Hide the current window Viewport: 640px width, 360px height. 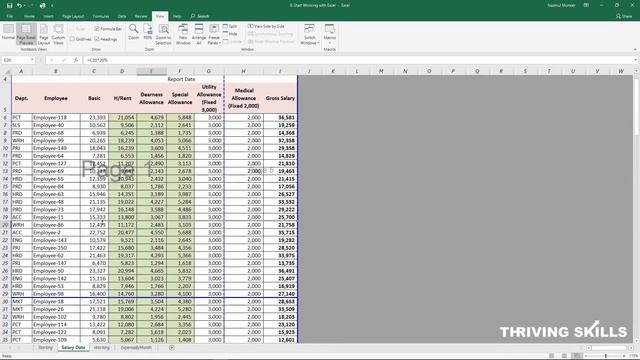pos(230,34)
